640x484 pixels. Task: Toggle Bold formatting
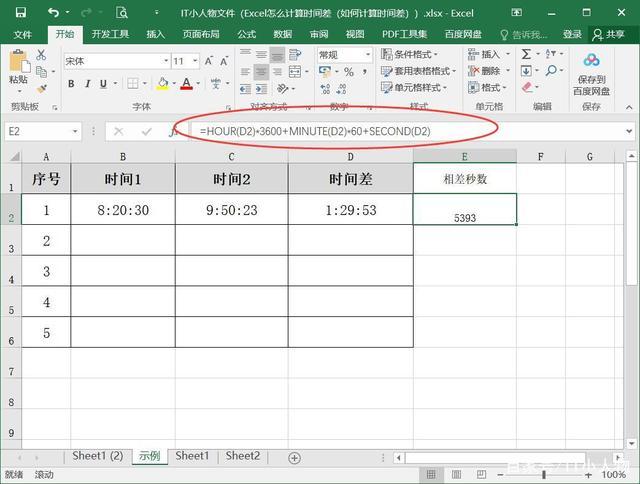pyautogui.click(x=71, y=84)
